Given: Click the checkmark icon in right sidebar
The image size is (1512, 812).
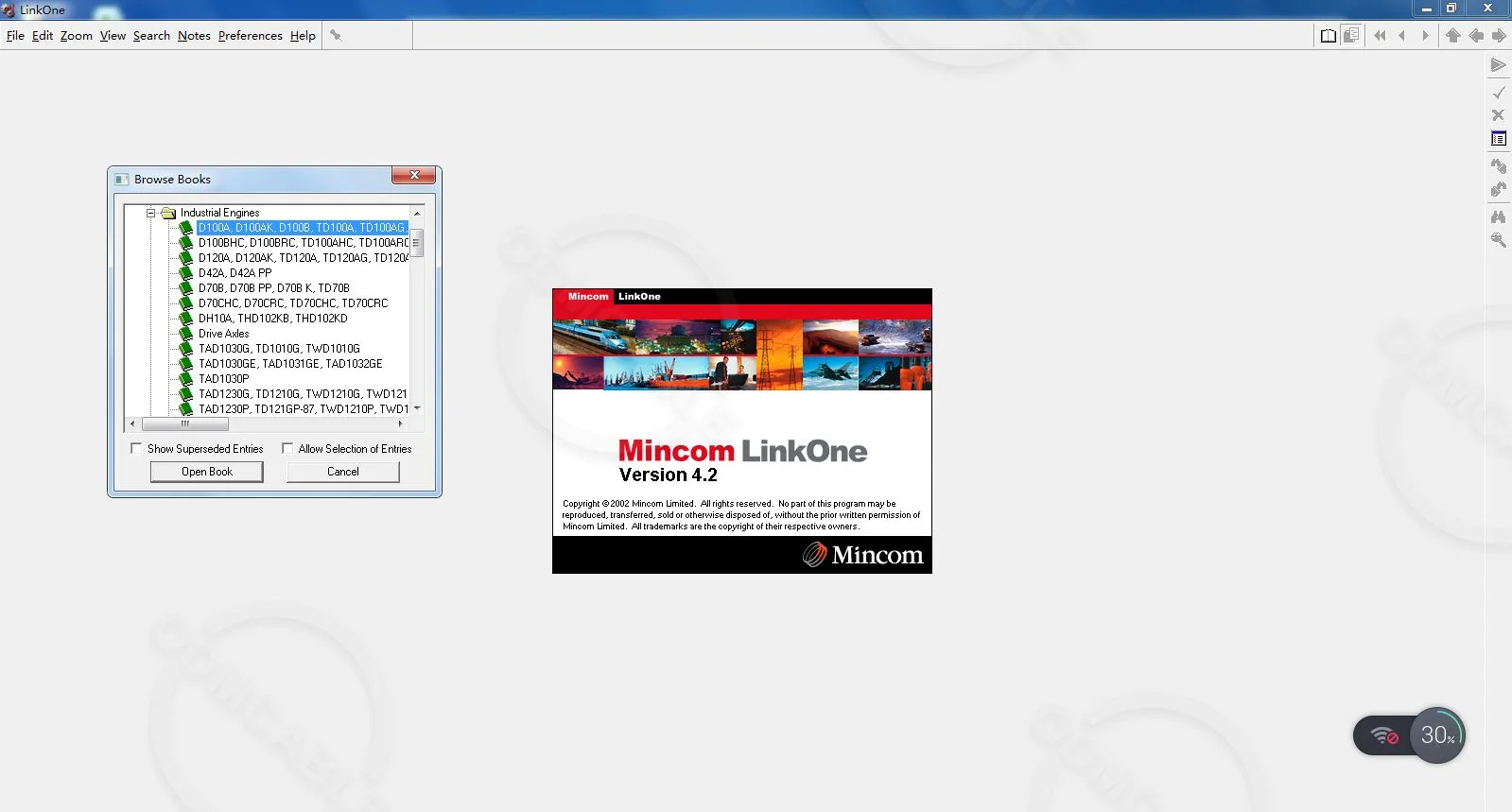Looking at the screenshot, I should pos(1499,92).
